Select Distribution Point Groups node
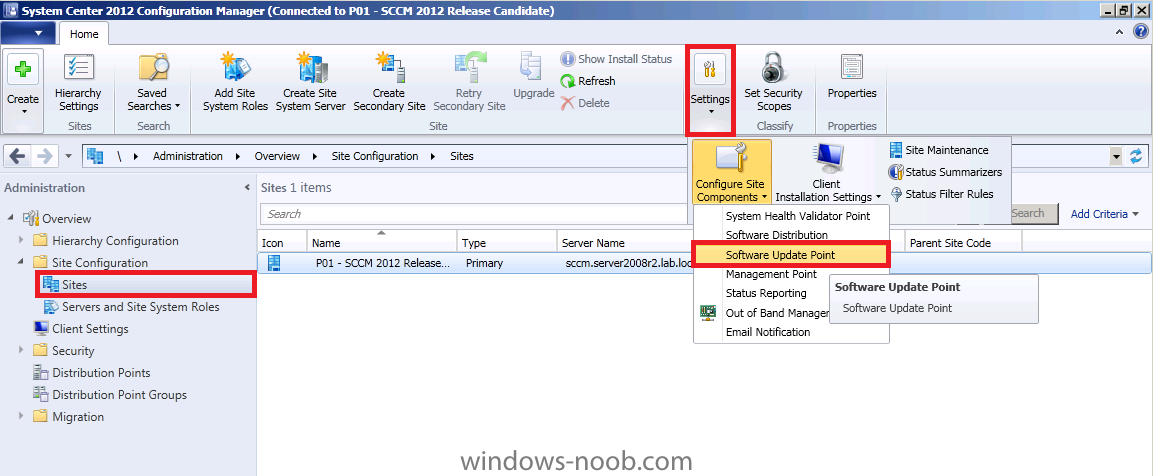The height and width of the screenshot is (476, 1153). point(119,394)
